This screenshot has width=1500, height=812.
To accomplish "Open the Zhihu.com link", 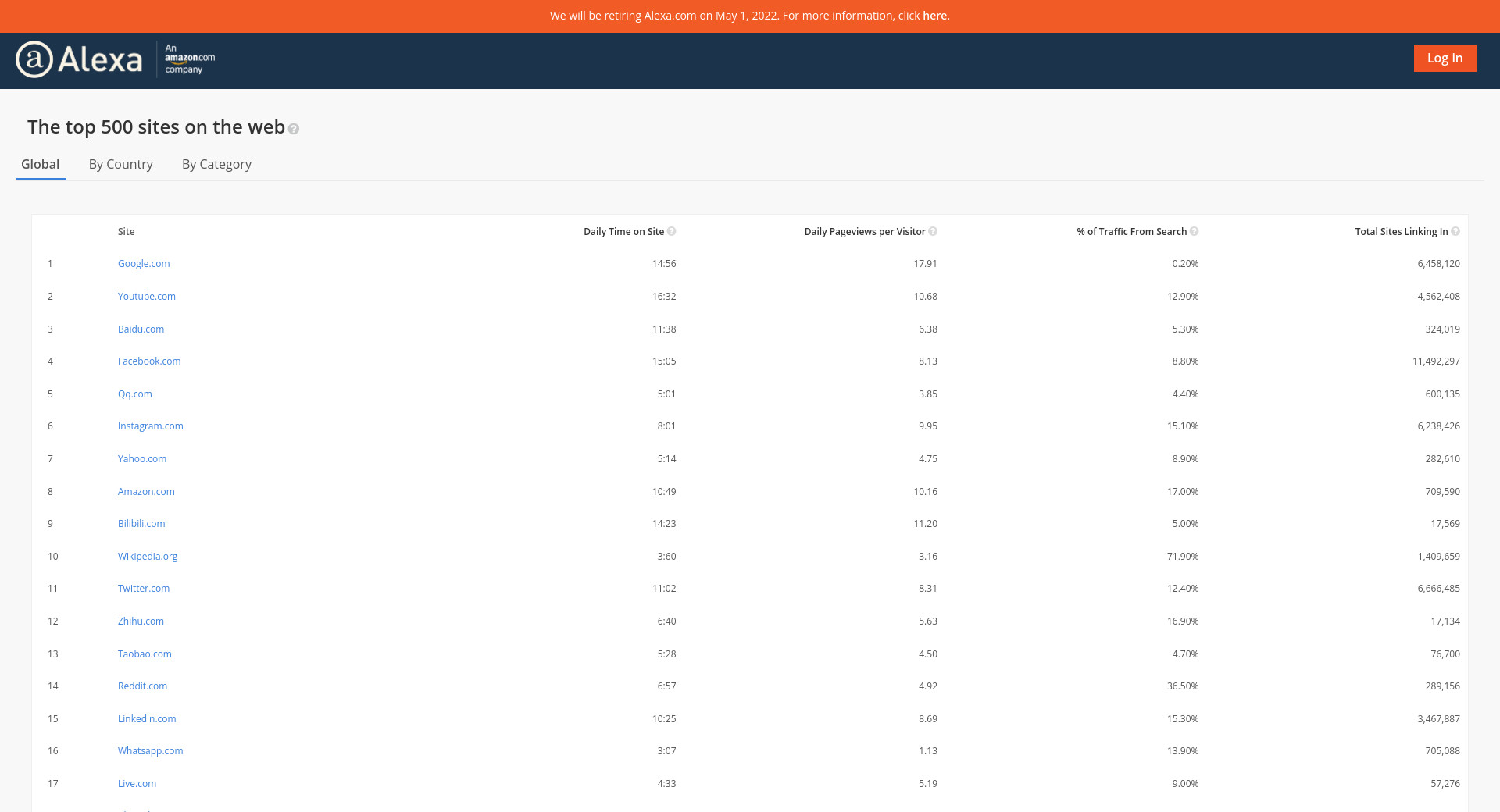I will 141,621.
